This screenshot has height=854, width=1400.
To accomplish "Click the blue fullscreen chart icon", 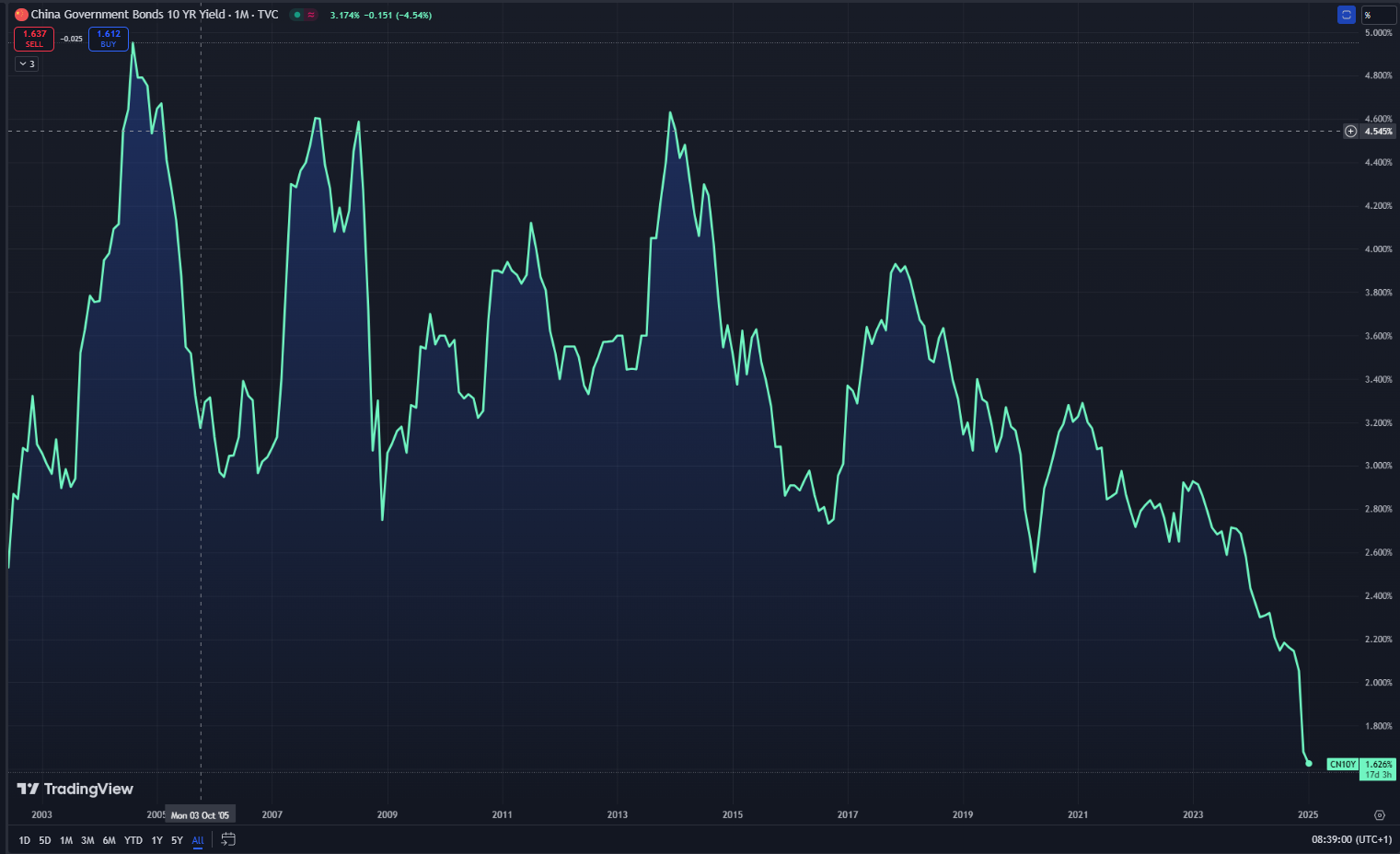I will coord(1346,15).
